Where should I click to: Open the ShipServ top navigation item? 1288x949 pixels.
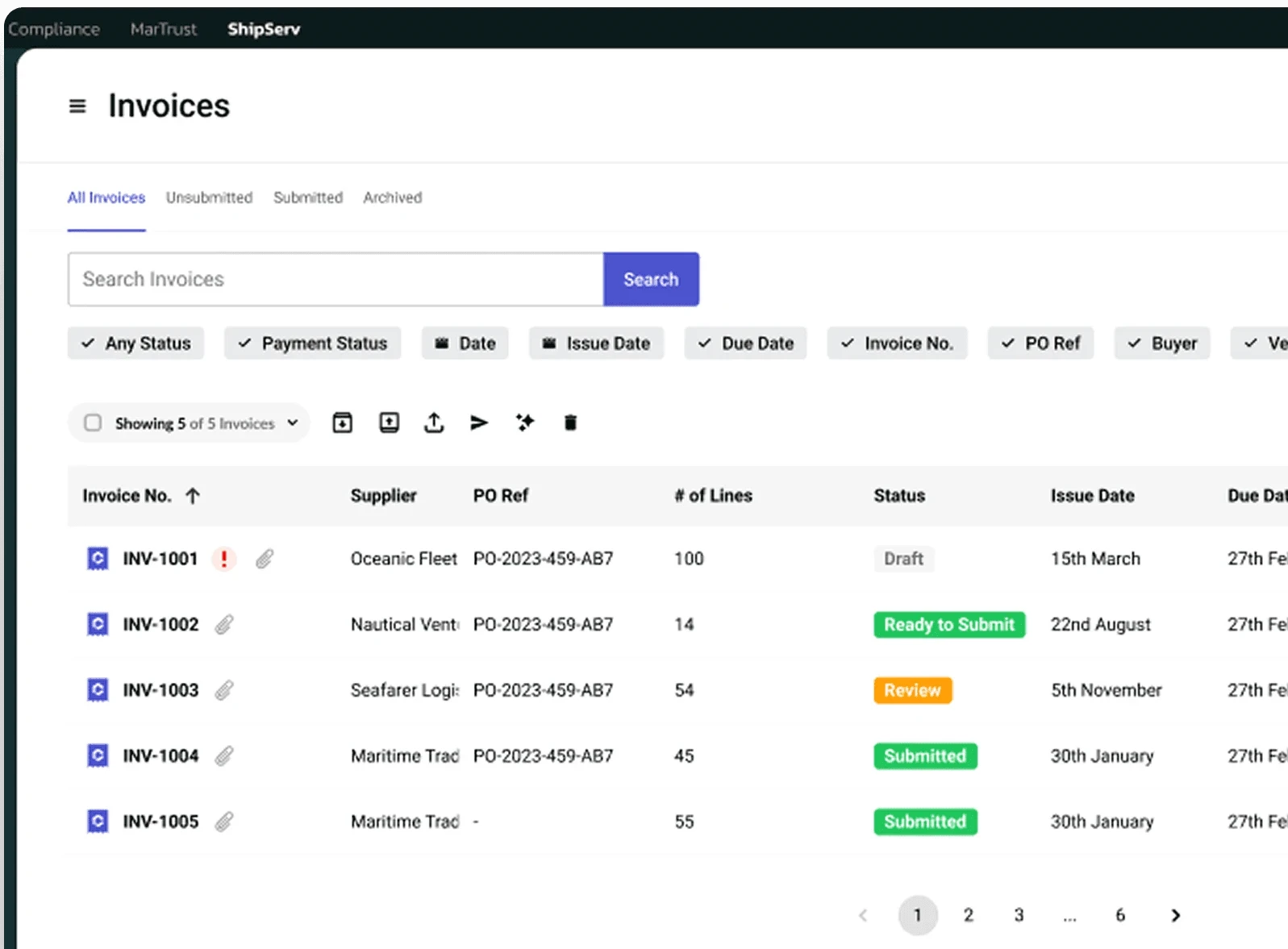(264, 29)
